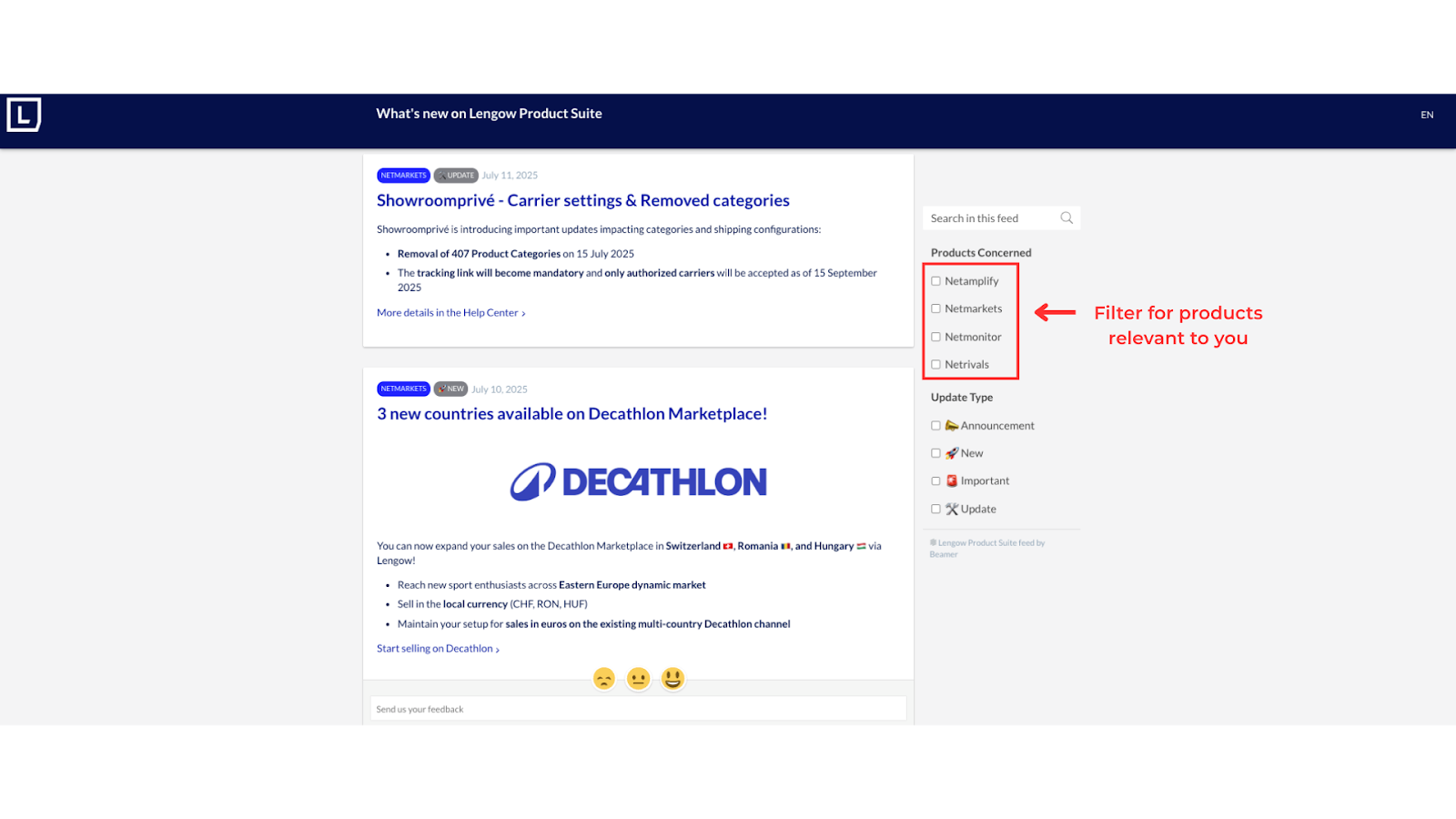
Task: Follow the Start selling on Decathlon link
Action: pos(438,649)
